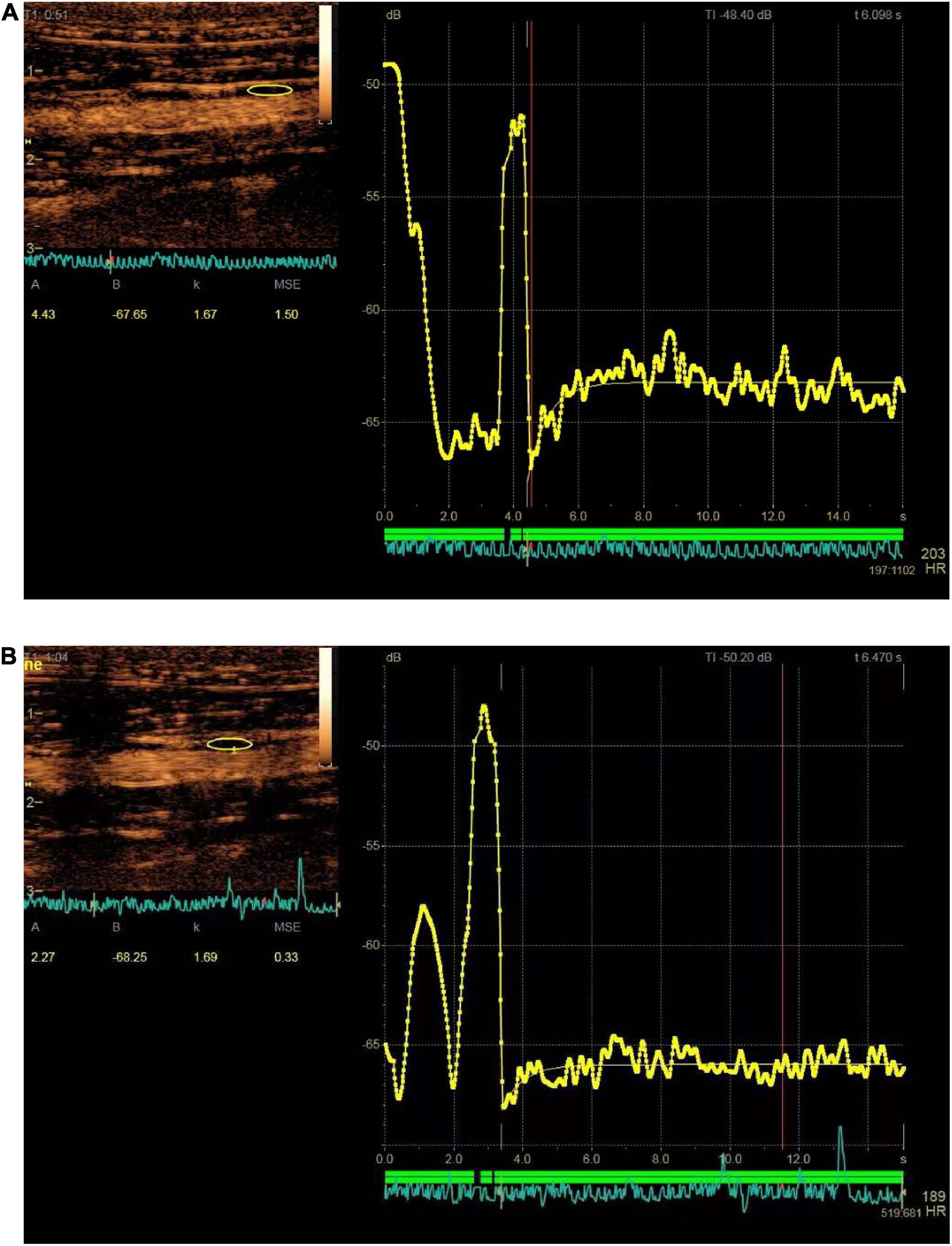
Task: Select the A value 2.27
Action: (x=43, y=957)
